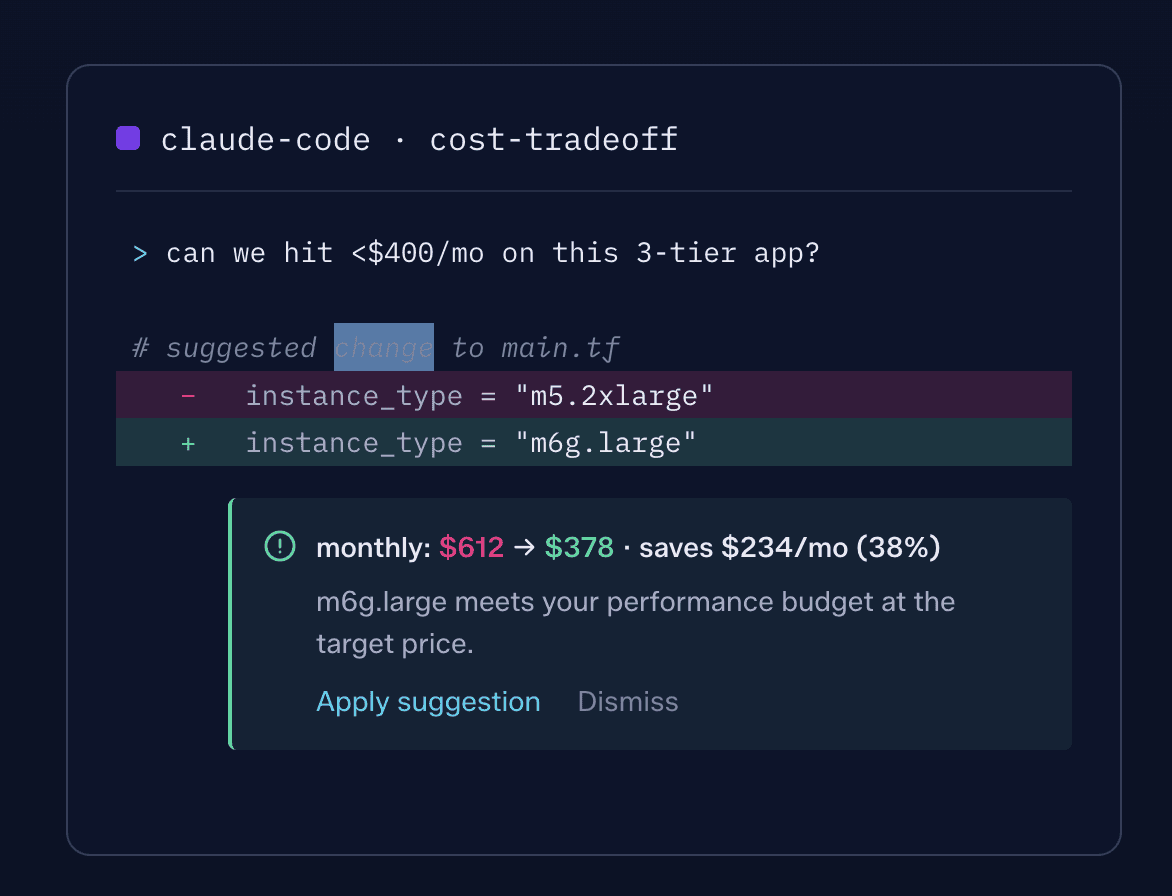Click the "monthly:" label
1172x896 pixels.
click(374, 548)
